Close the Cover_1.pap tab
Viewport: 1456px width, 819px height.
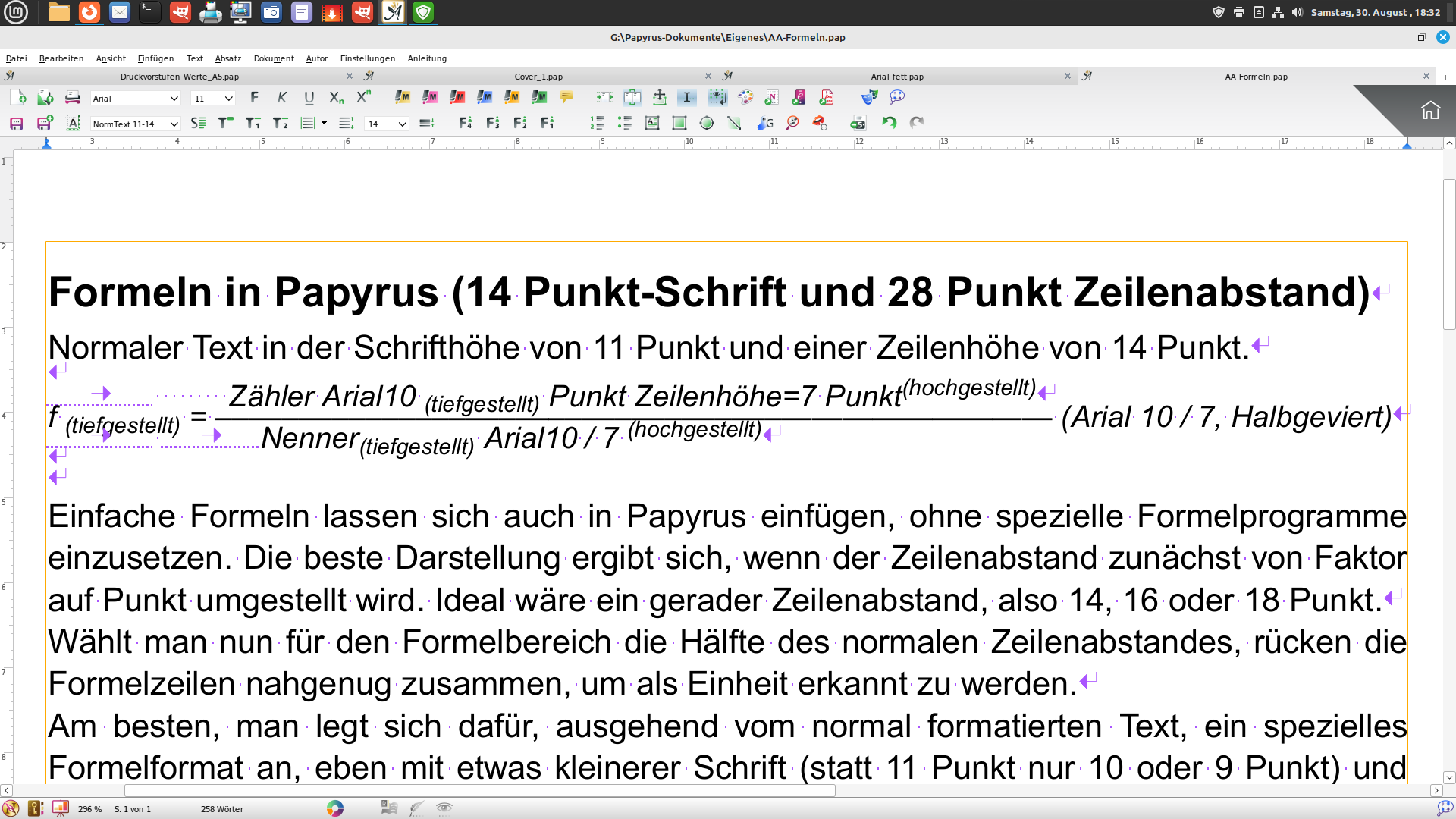coord(708,76)
